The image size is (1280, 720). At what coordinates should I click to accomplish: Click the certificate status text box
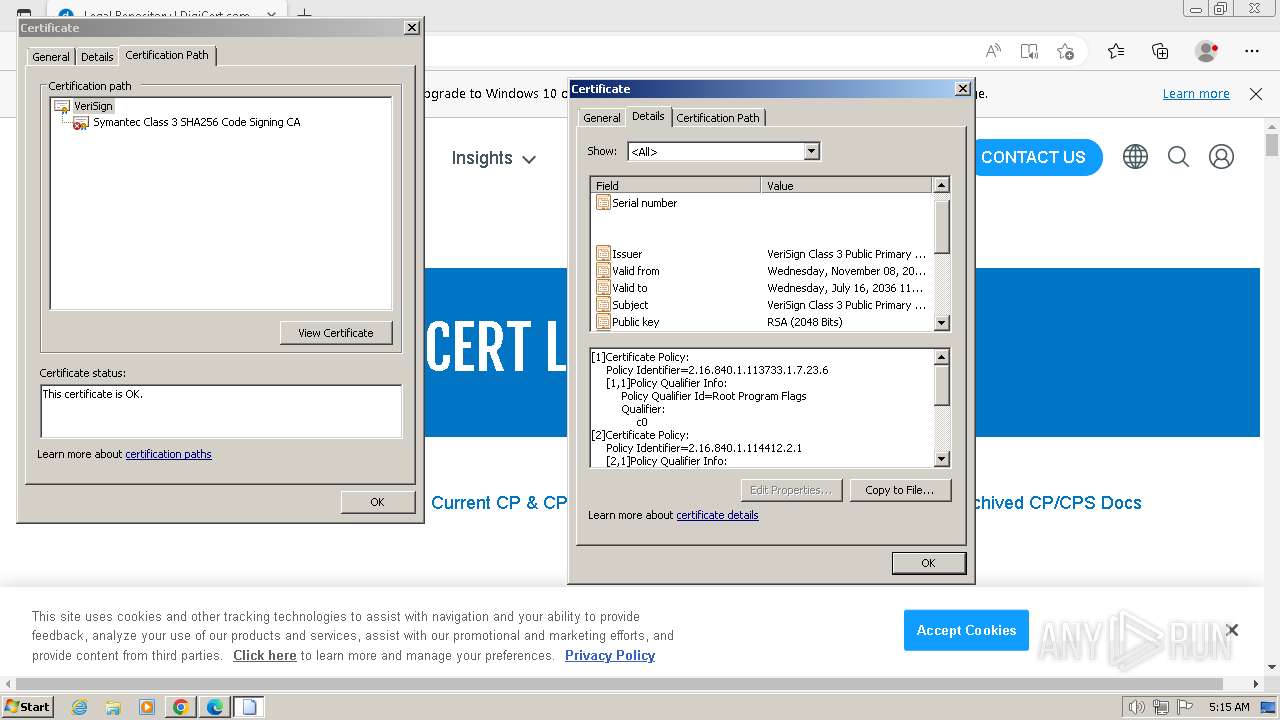pyautogui.click(x=221, y=411)
